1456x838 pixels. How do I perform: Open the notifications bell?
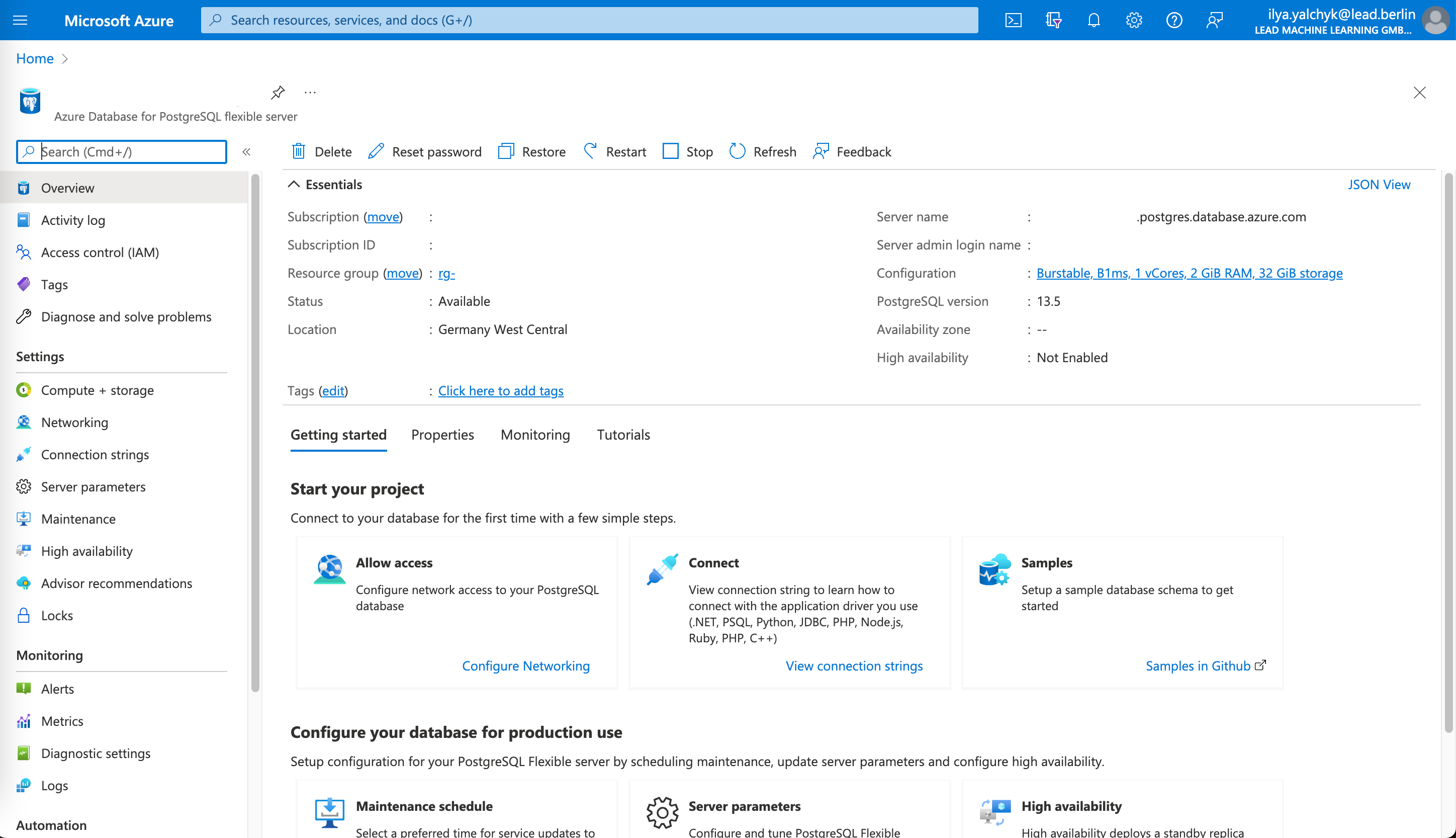1094,21
